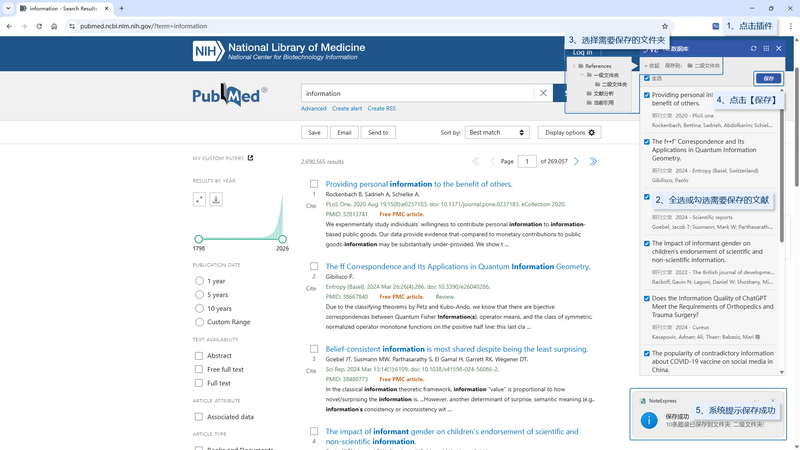The image size is (800, 450).
Task: Download the results by year data
Action: [216, 199]
